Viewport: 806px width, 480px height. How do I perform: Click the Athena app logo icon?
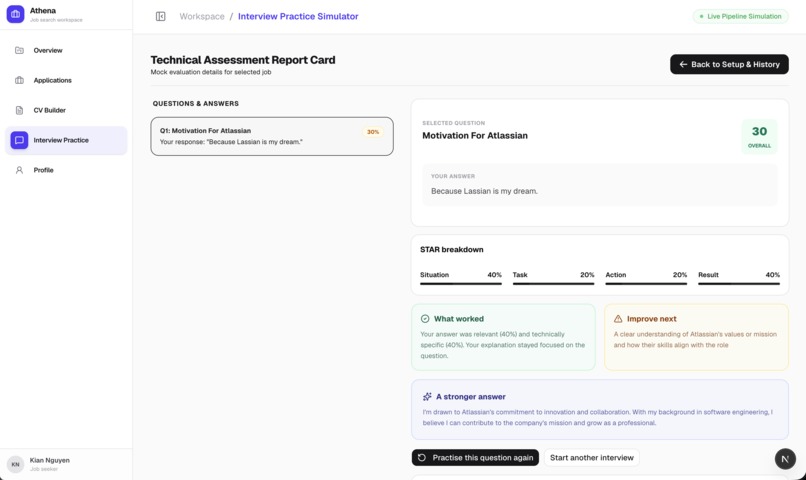[15, 14]
